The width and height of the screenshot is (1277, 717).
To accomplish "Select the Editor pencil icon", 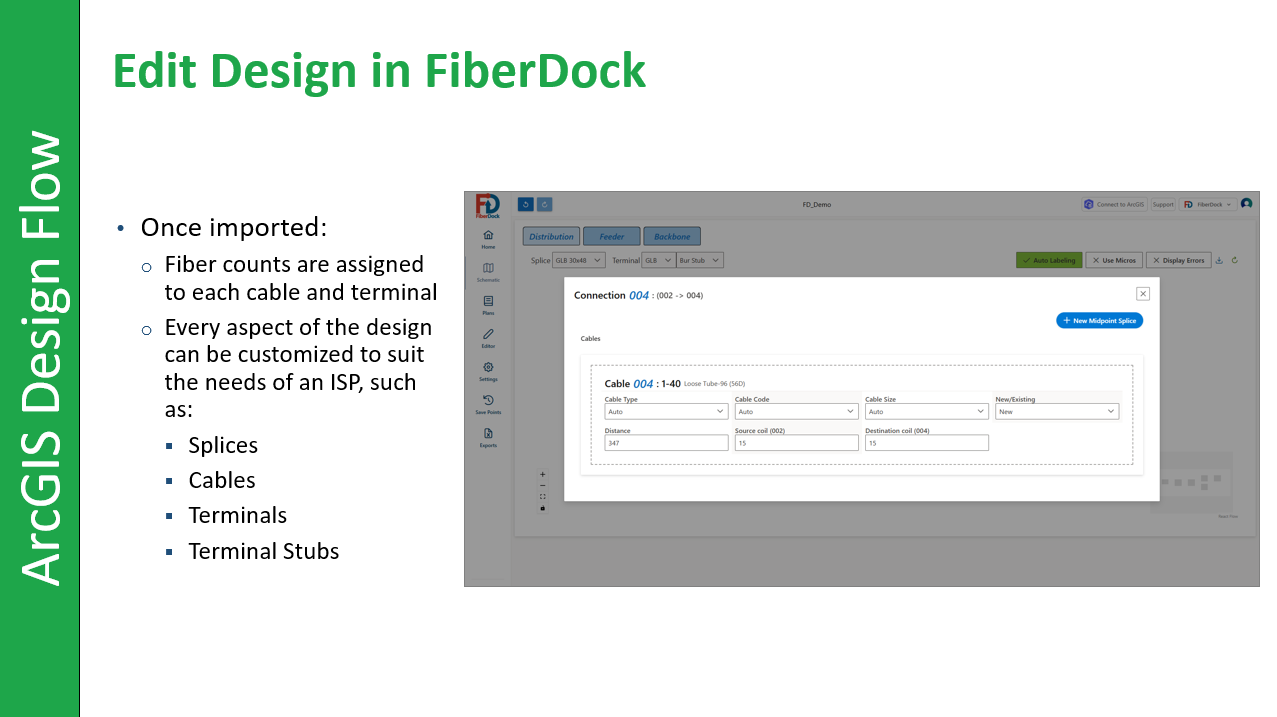I will [x=488, y=334].
